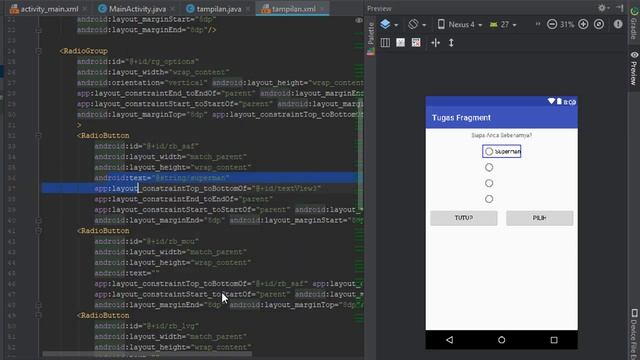Viewport: 640px width, 360px height.
Task: Open the orientation dropdown arrow
Action: tap(424, 25)
